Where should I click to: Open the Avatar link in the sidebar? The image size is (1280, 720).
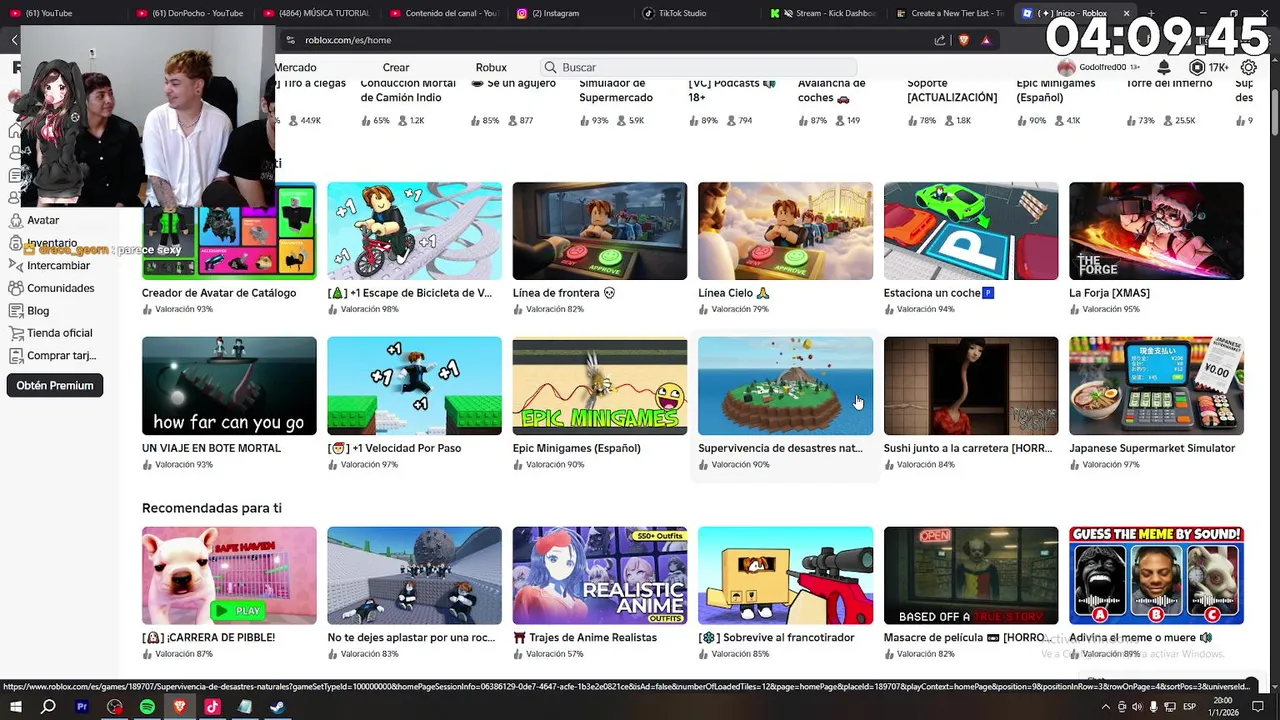point(43,220)
